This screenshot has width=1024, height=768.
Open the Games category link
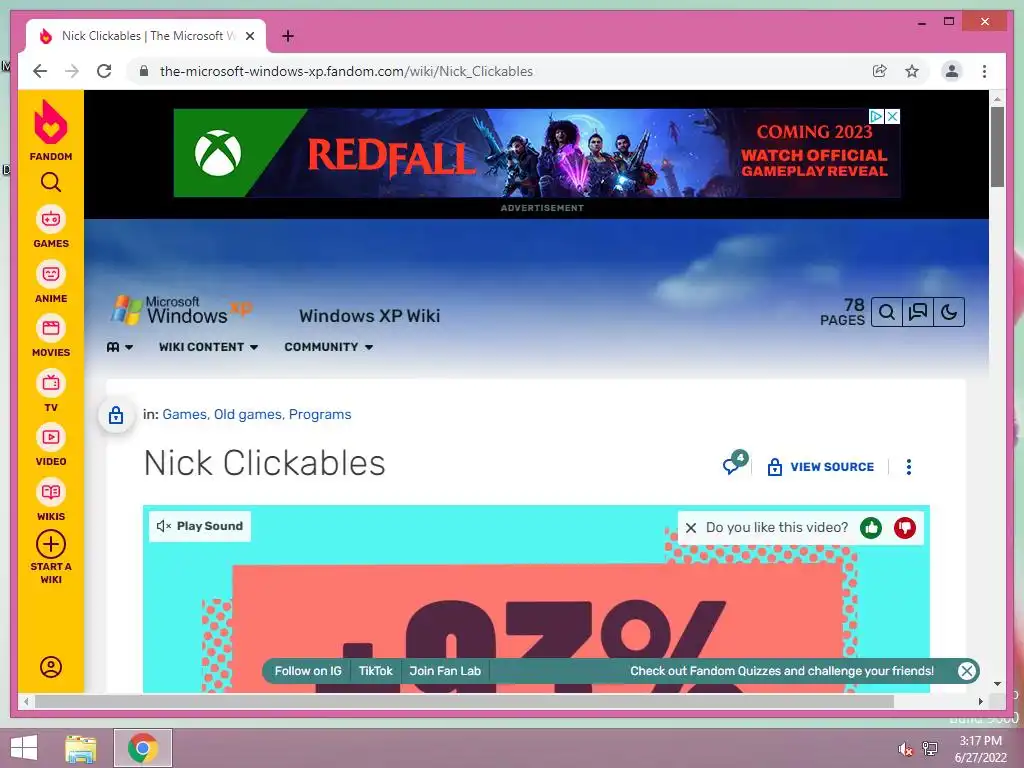click(x=185, y=415)
